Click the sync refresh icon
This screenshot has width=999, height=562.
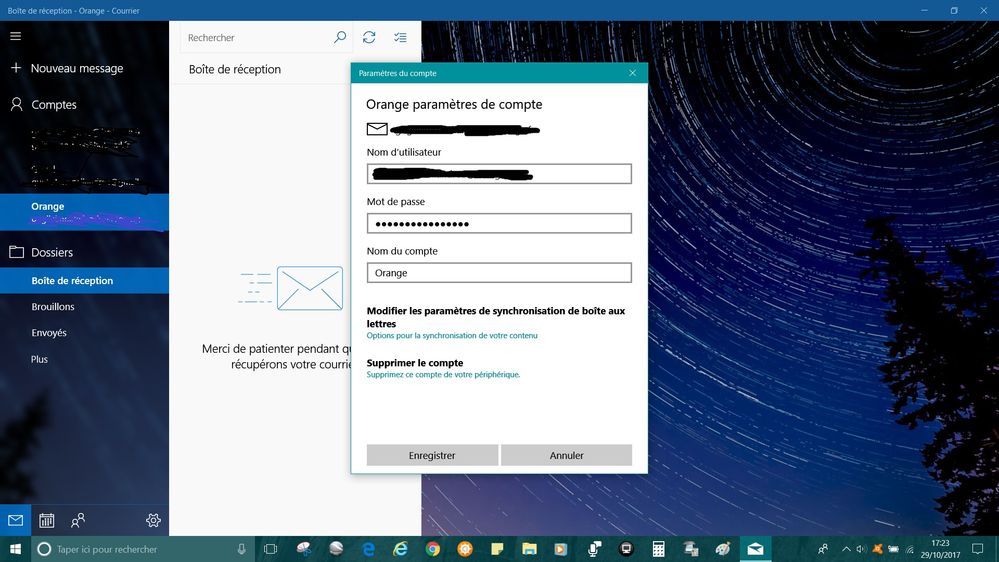(x=369, y=38)
